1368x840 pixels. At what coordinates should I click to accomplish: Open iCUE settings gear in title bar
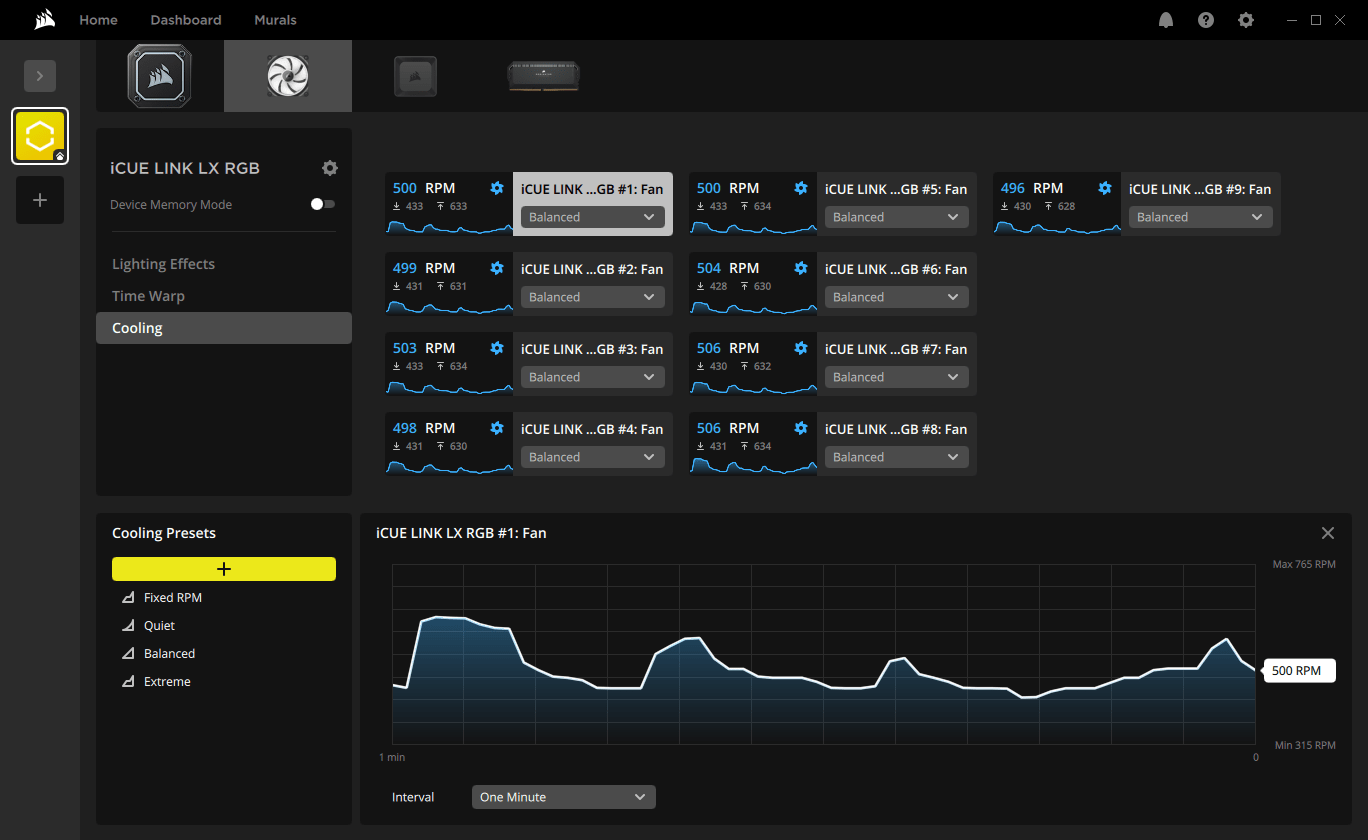click(x=1246, y=20)
